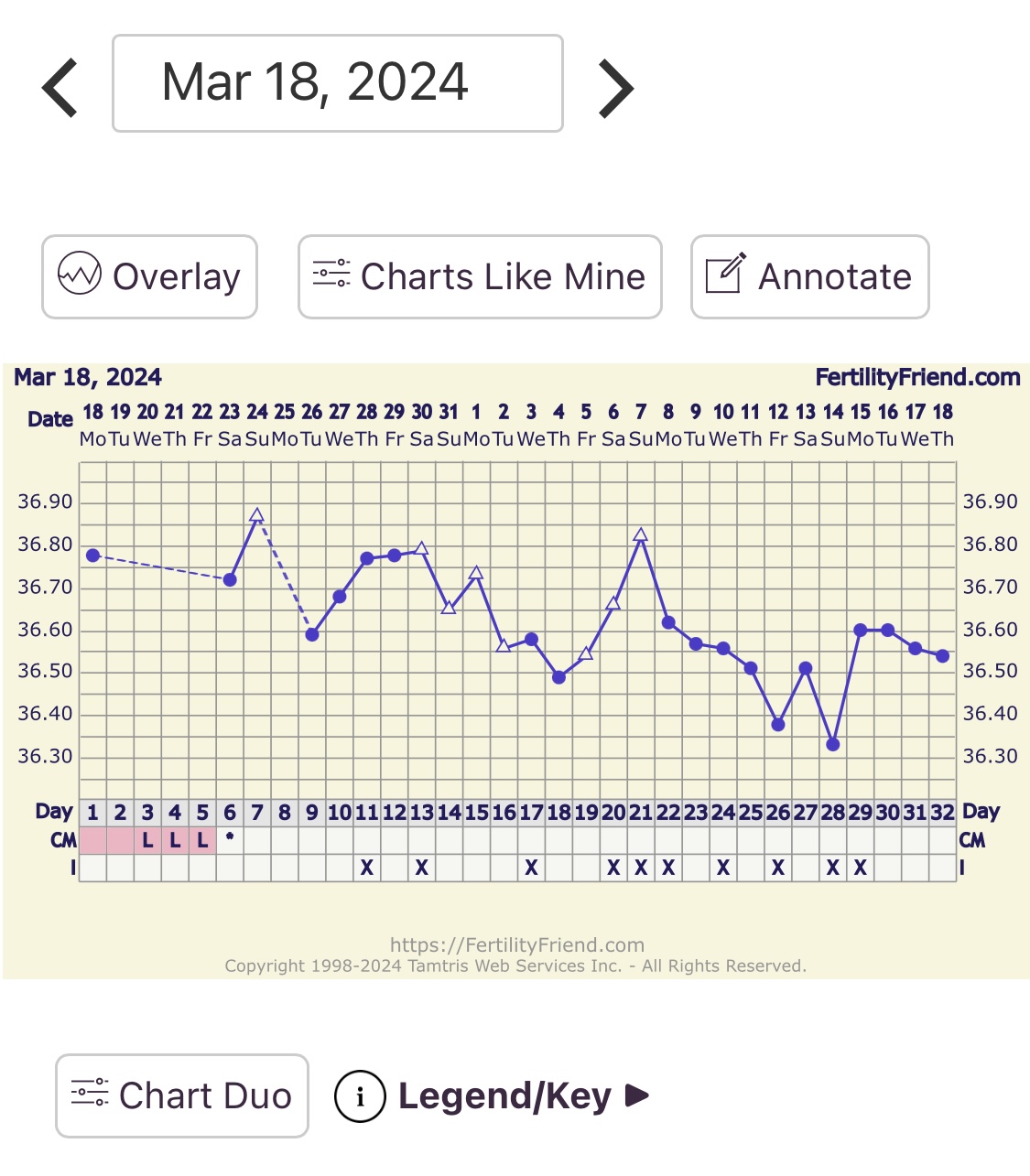Viewport: 1030px width, 1176px height.
Task: Open the Mar 18, 2024 date selector
Action: click(337, 83)
